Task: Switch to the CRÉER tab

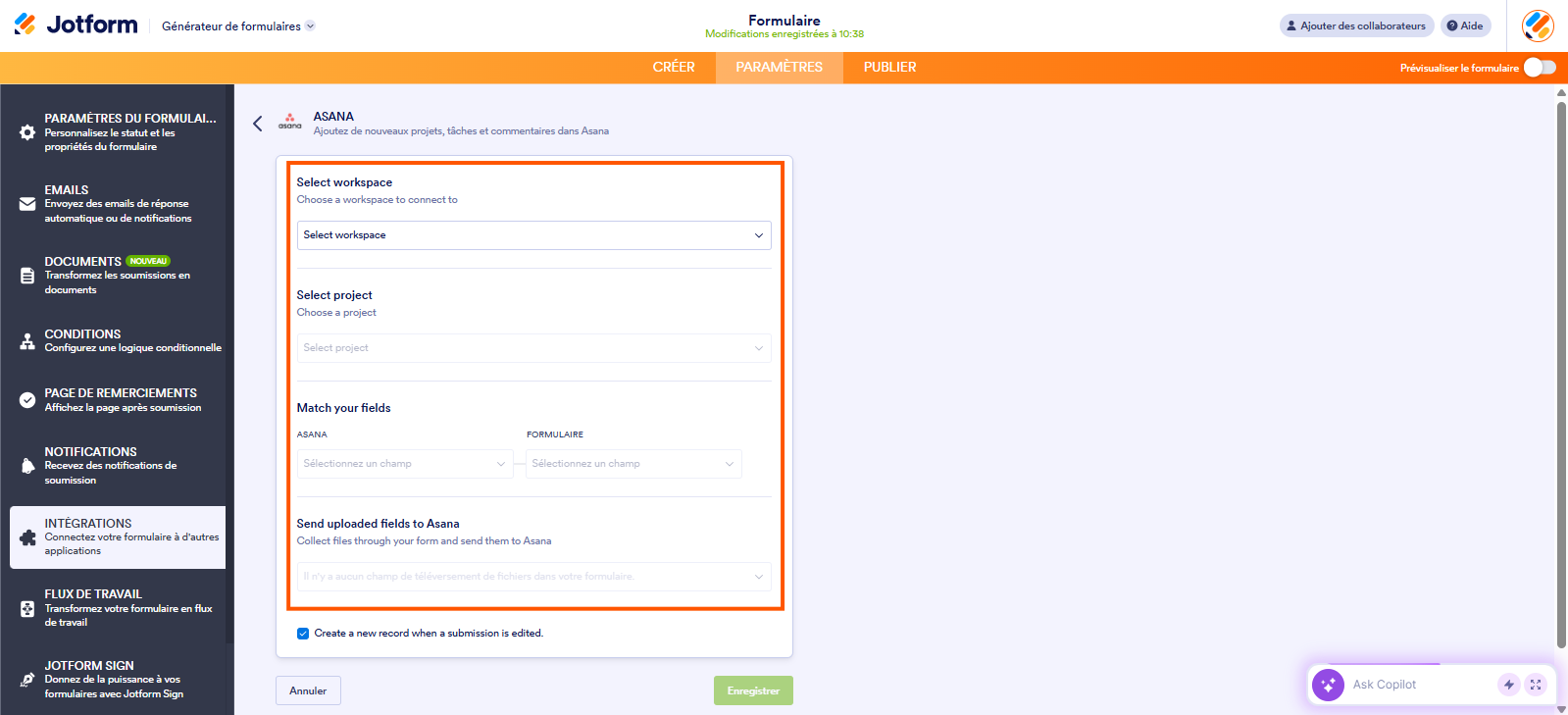Action: click(674, 68)
